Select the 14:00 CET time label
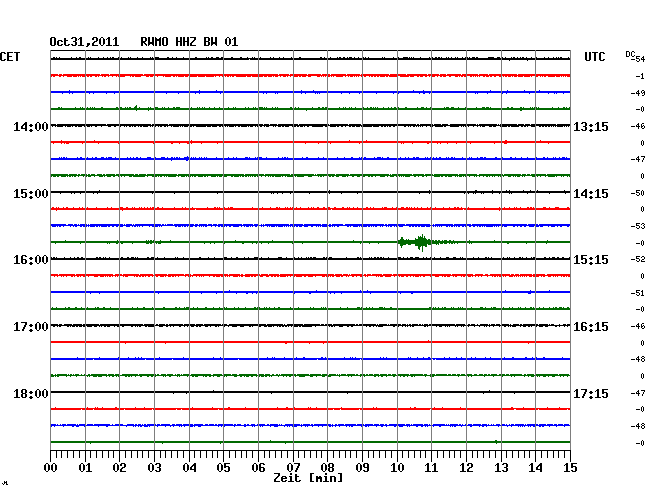This screenshot has height=494, width=650. coord(31,127)
